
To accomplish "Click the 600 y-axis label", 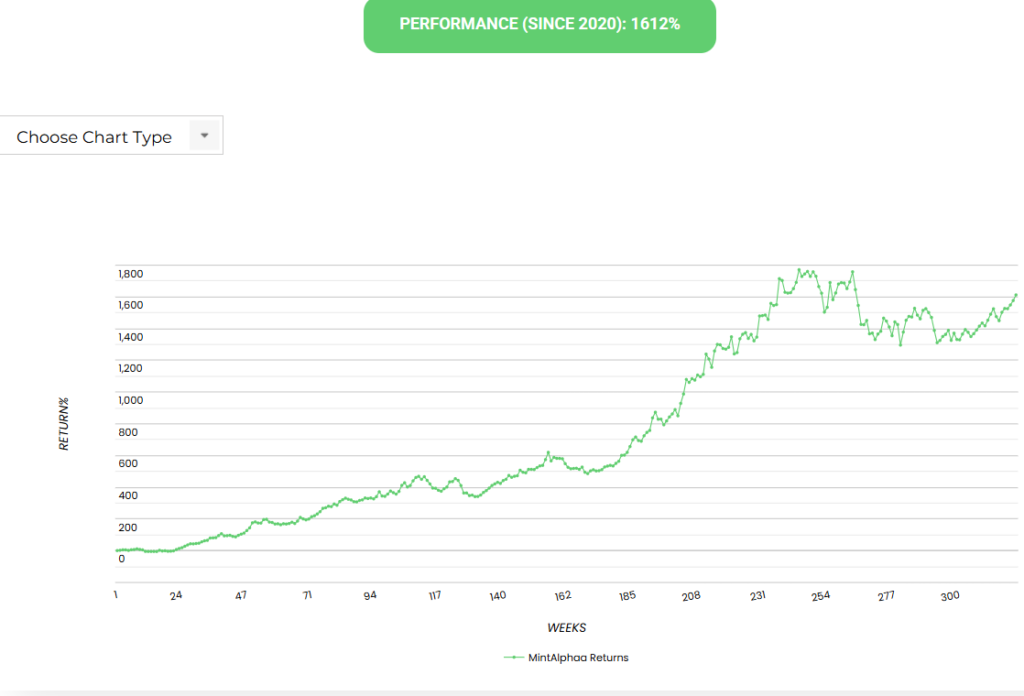I will click(128, 464).
